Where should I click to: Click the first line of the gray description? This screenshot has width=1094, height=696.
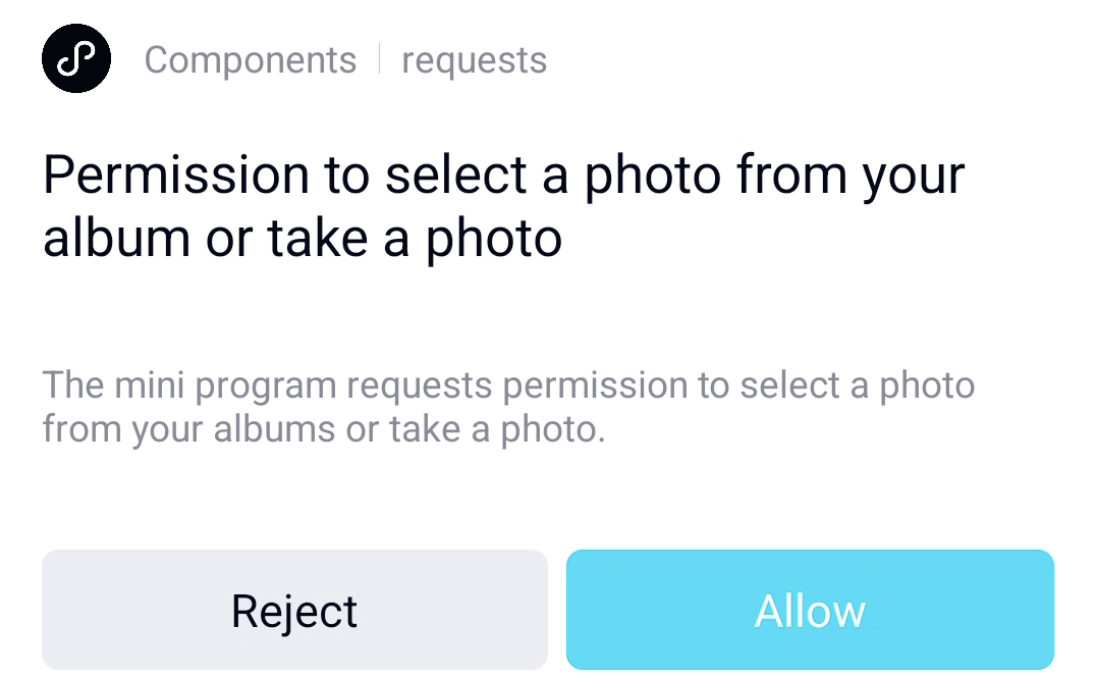[508, 385]
